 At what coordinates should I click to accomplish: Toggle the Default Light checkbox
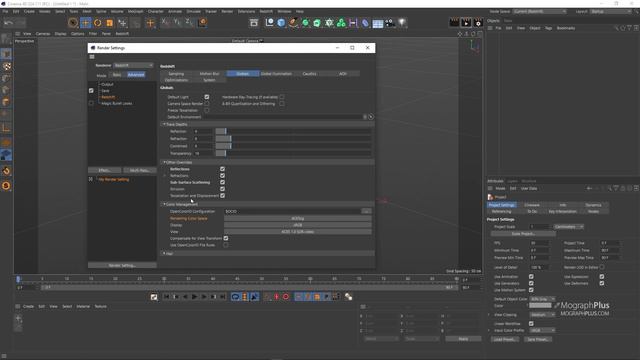pyautogui.click(x=207, y=97)
